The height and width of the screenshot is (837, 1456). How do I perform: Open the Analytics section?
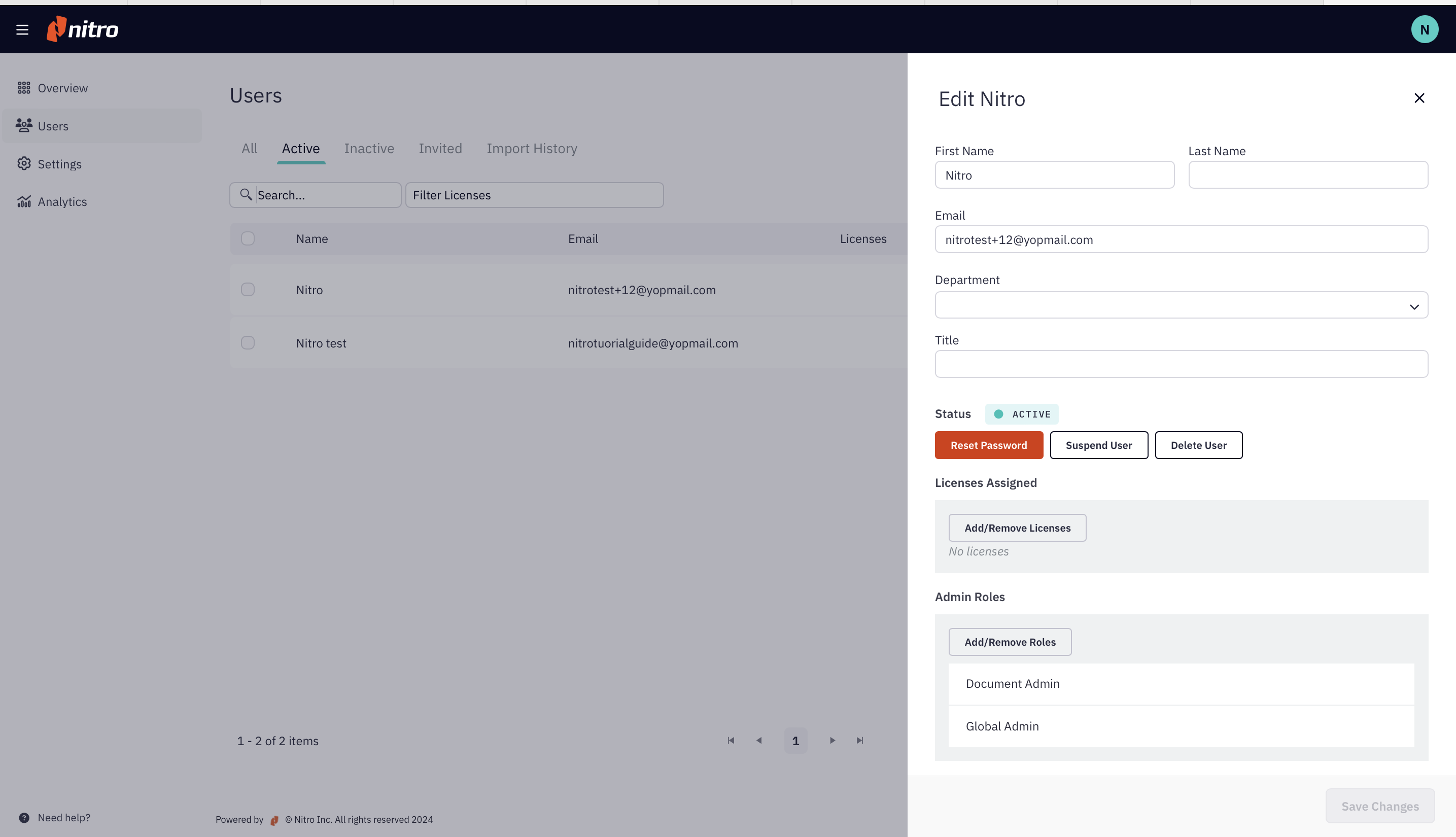click(x=61, y=201)
